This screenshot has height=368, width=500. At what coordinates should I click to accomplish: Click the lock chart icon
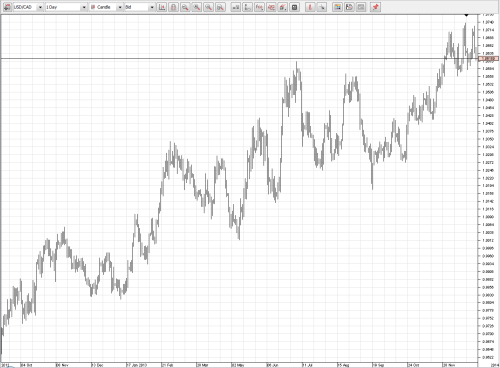(173, 7)
